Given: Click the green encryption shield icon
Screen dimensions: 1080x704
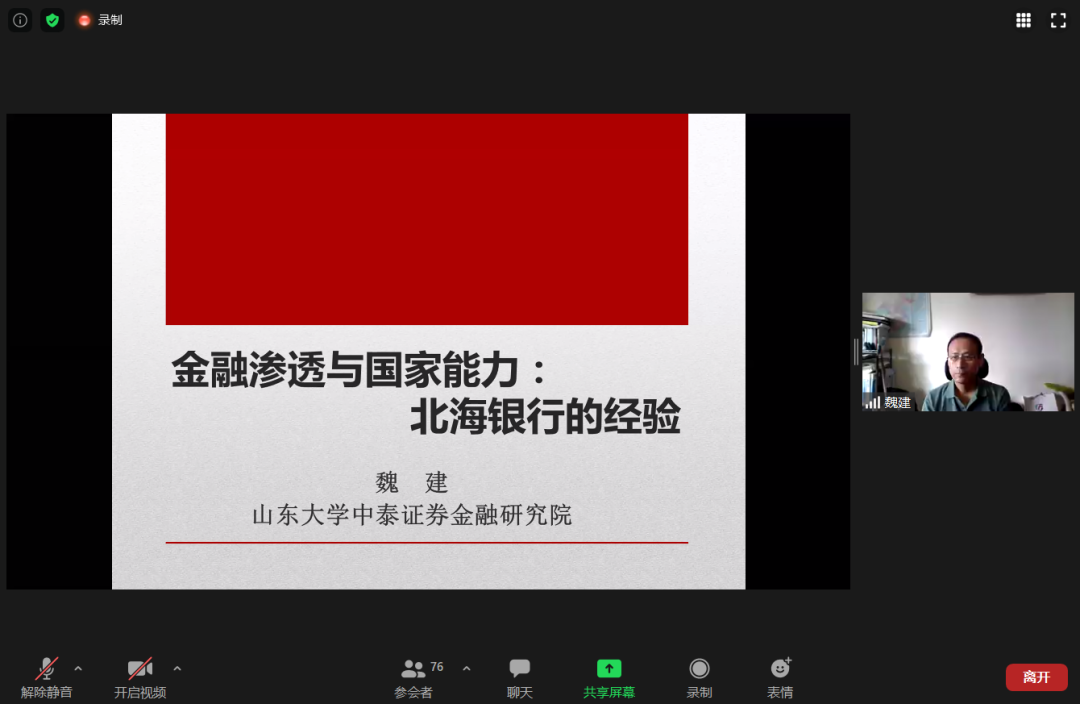Looking at the screenshot, I should [x=52, y=20].
